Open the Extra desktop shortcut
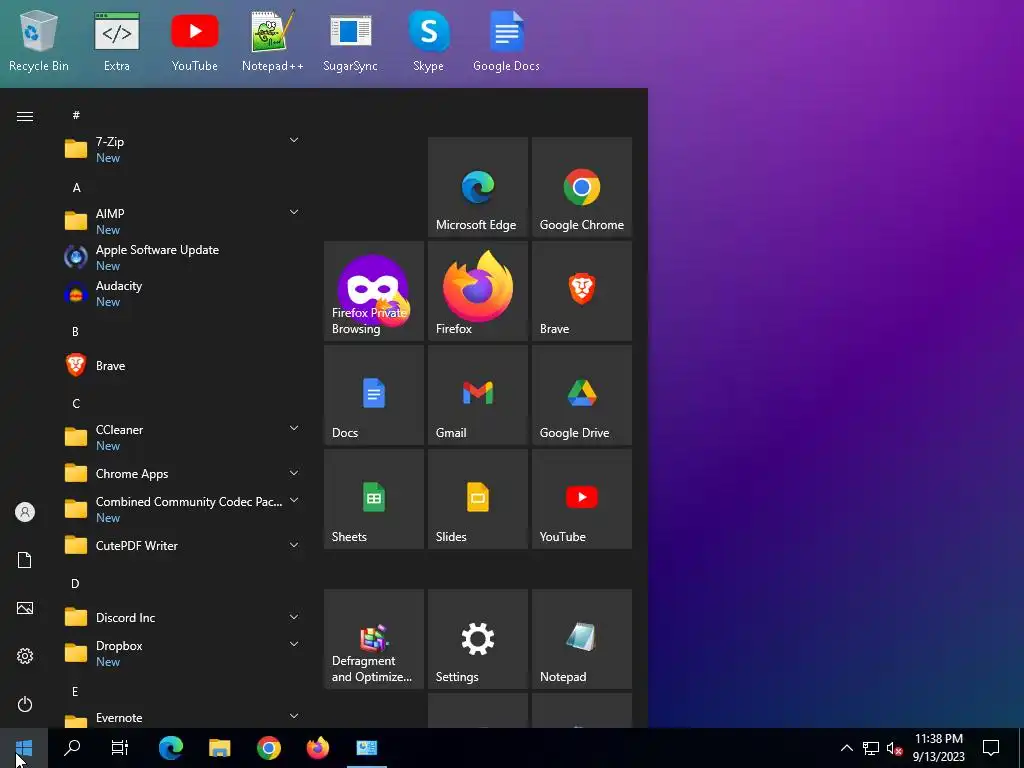The height and width of the screenshot is (768, 1024). [x=116, y=42]
